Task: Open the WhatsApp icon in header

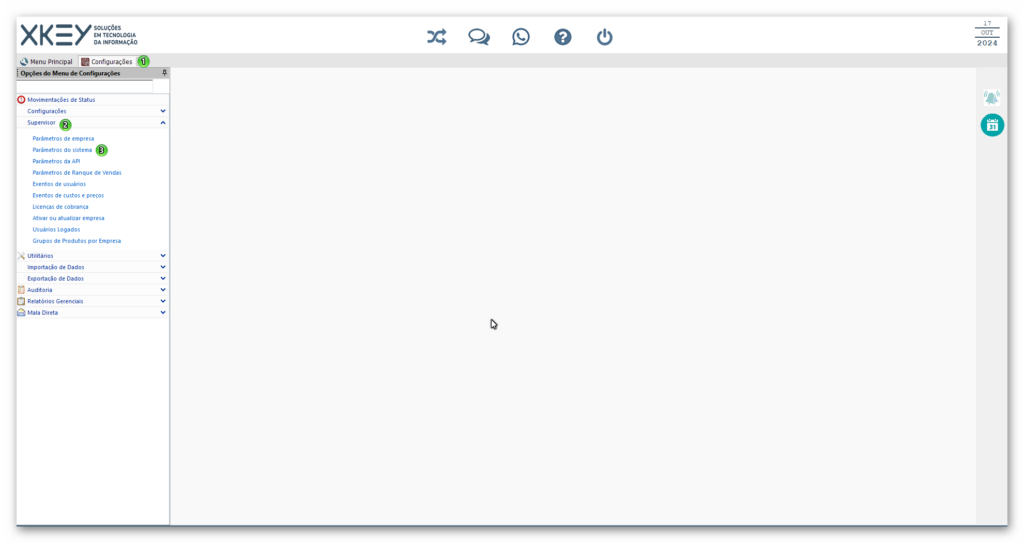Action: pyautogui.click(x=520, y=37)
